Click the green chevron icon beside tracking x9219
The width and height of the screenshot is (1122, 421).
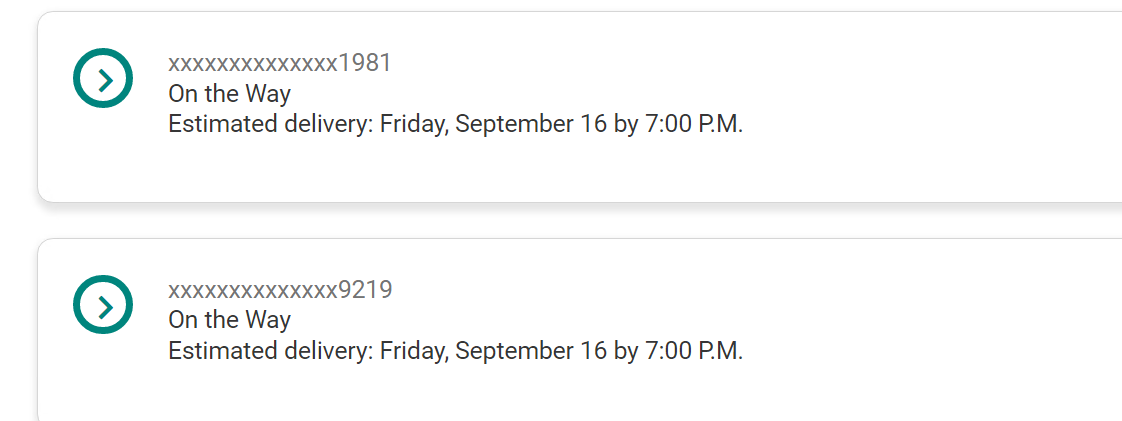tap(103, 304)
